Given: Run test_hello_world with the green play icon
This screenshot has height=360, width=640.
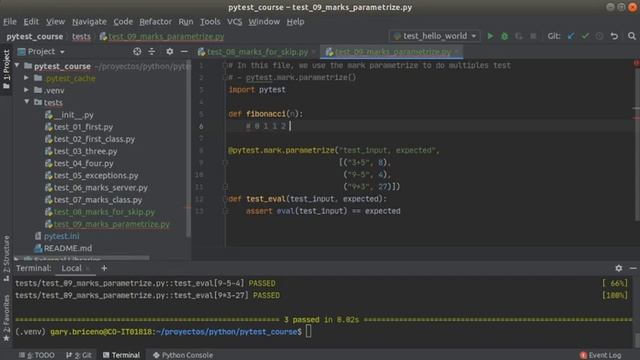Looking at the screenshot, I should click(x=490, y=36).
